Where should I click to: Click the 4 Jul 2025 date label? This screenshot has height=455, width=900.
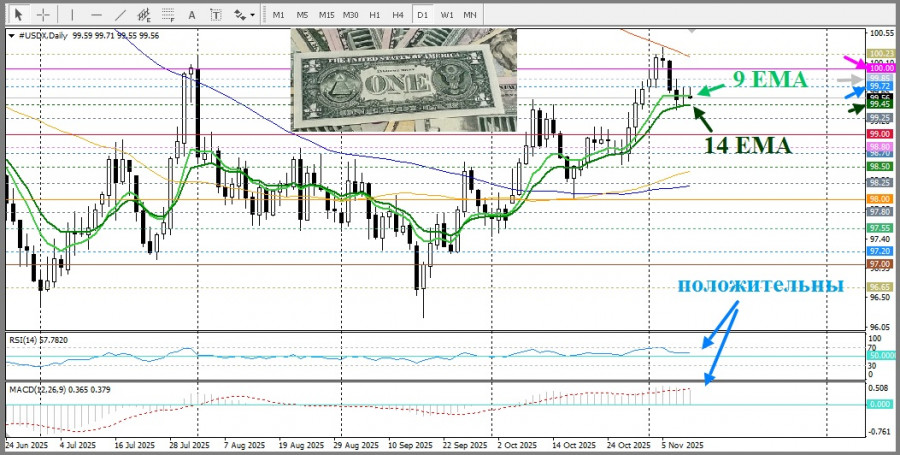click(77, 445)
